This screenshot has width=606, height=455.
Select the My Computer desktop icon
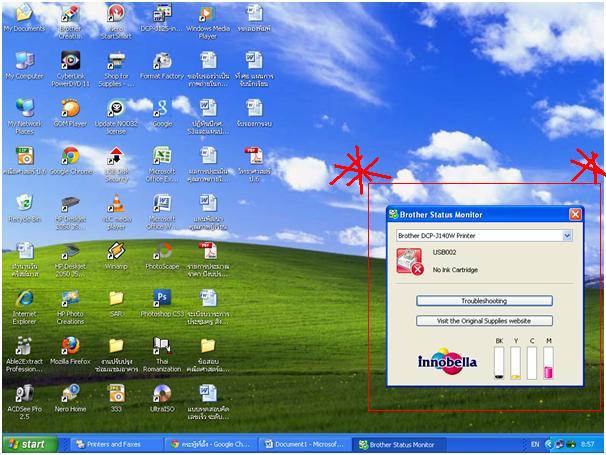tap(24, 65)
